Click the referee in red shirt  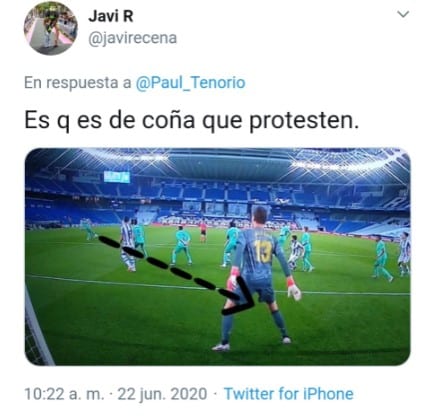pos(203,230)
